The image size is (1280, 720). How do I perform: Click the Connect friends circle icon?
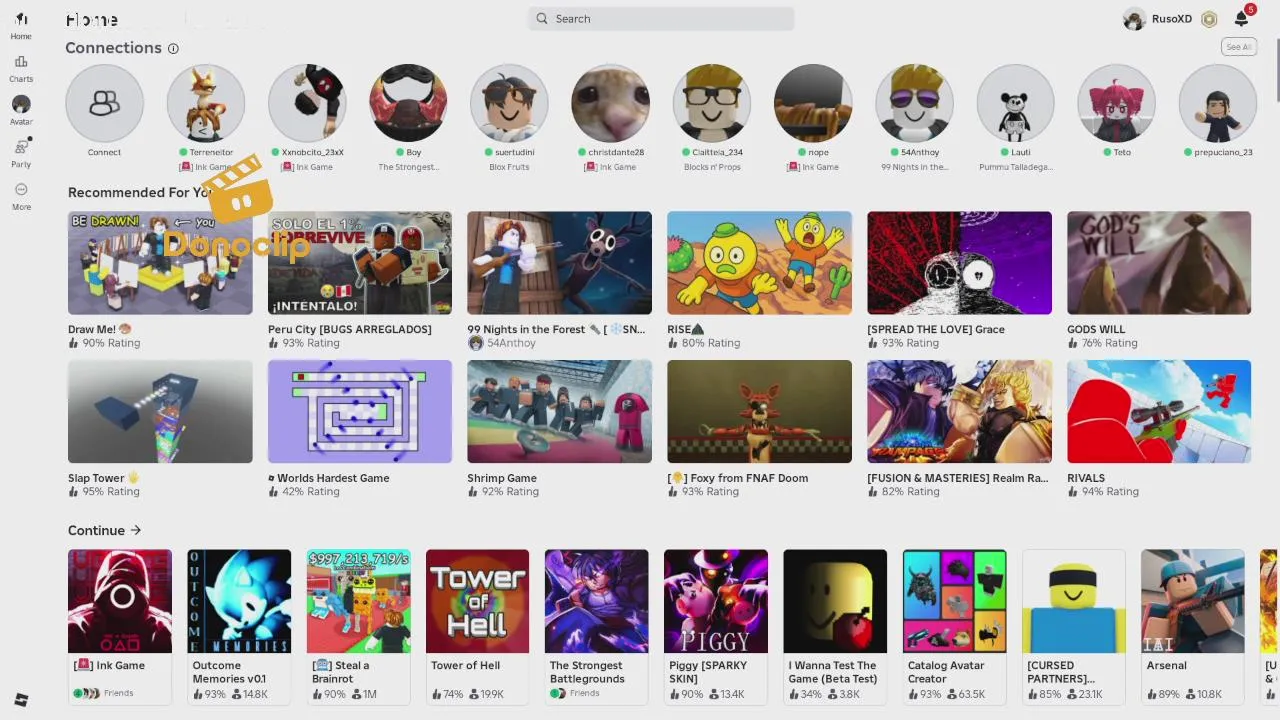point(104,103)
